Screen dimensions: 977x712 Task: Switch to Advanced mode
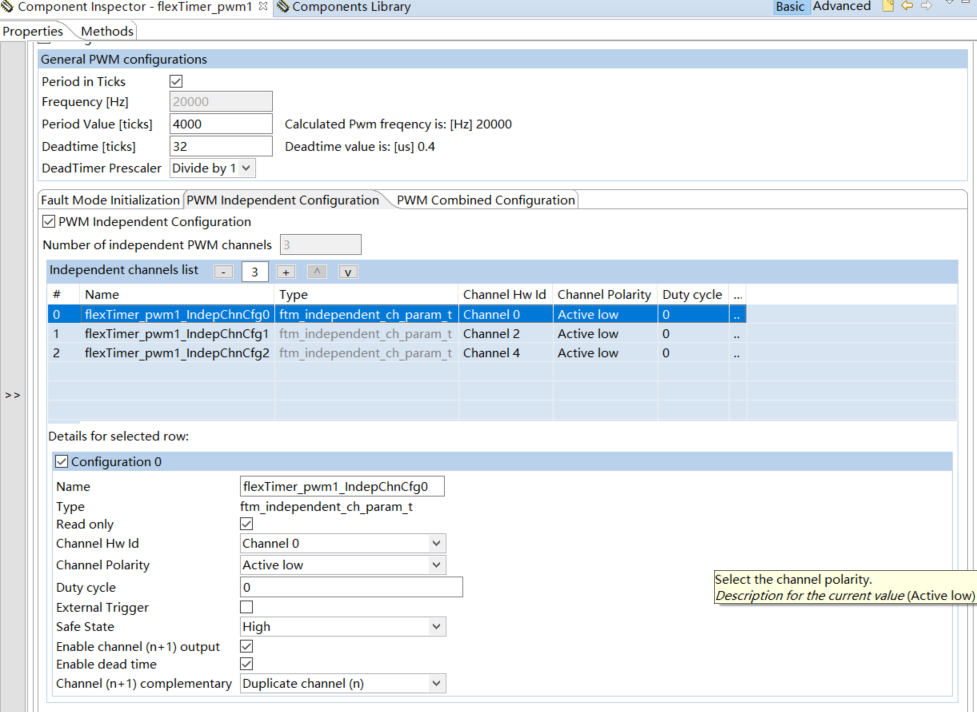[840, 6]
